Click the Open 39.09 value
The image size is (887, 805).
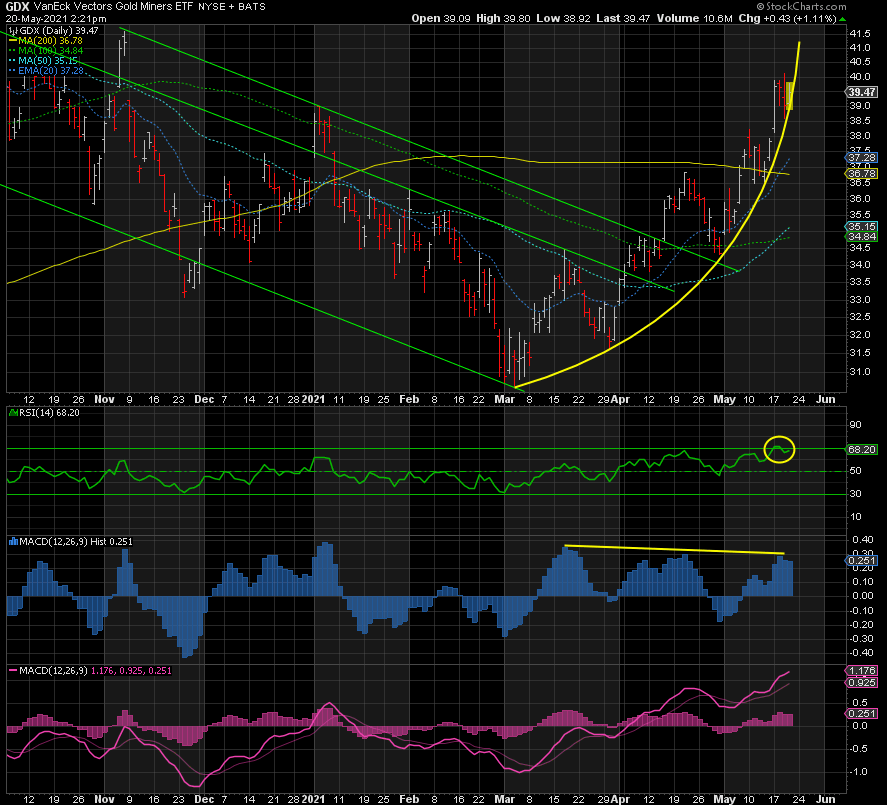(440, 19)
